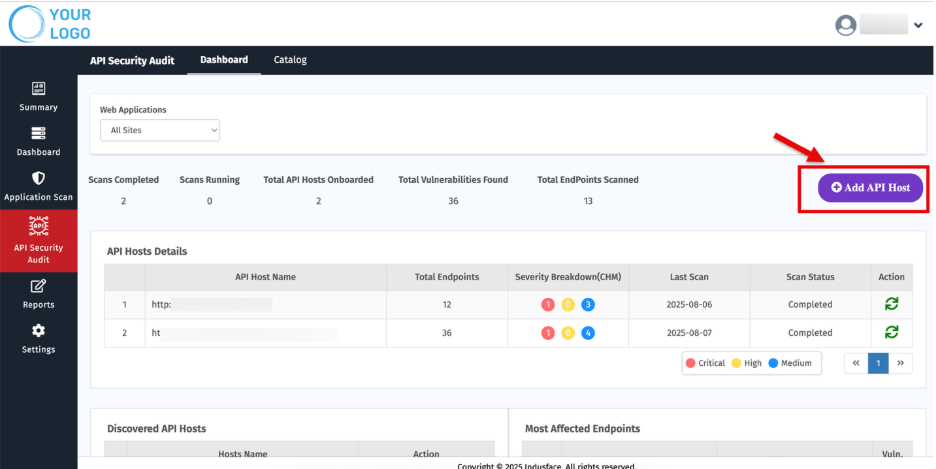This screenshot has width=936, height=469.
Task: Click the total endpoints value 12
Action: 447,305
